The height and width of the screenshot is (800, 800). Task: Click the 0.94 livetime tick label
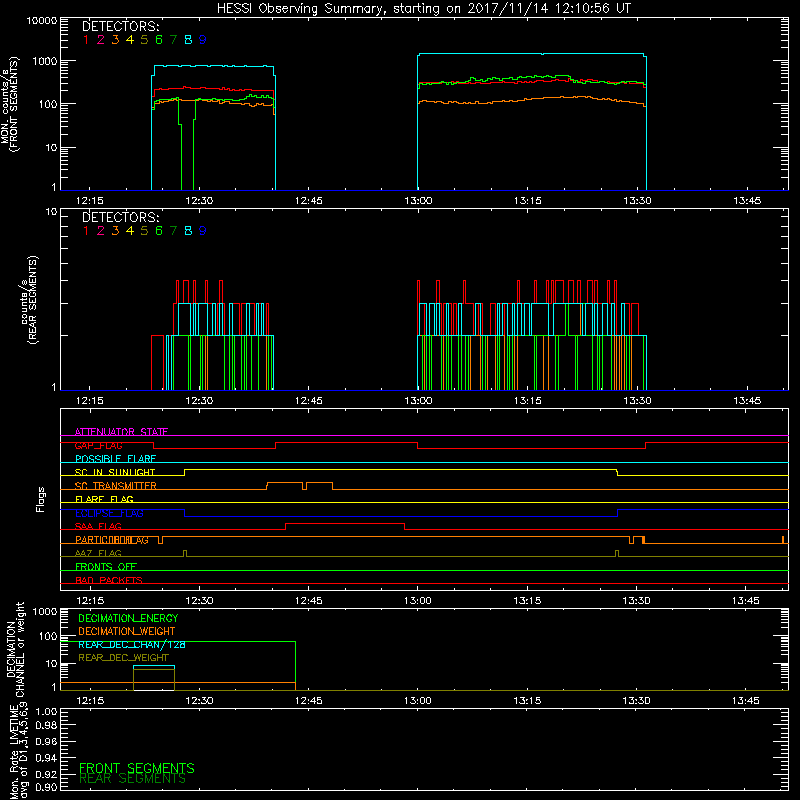tap(46, 758)
